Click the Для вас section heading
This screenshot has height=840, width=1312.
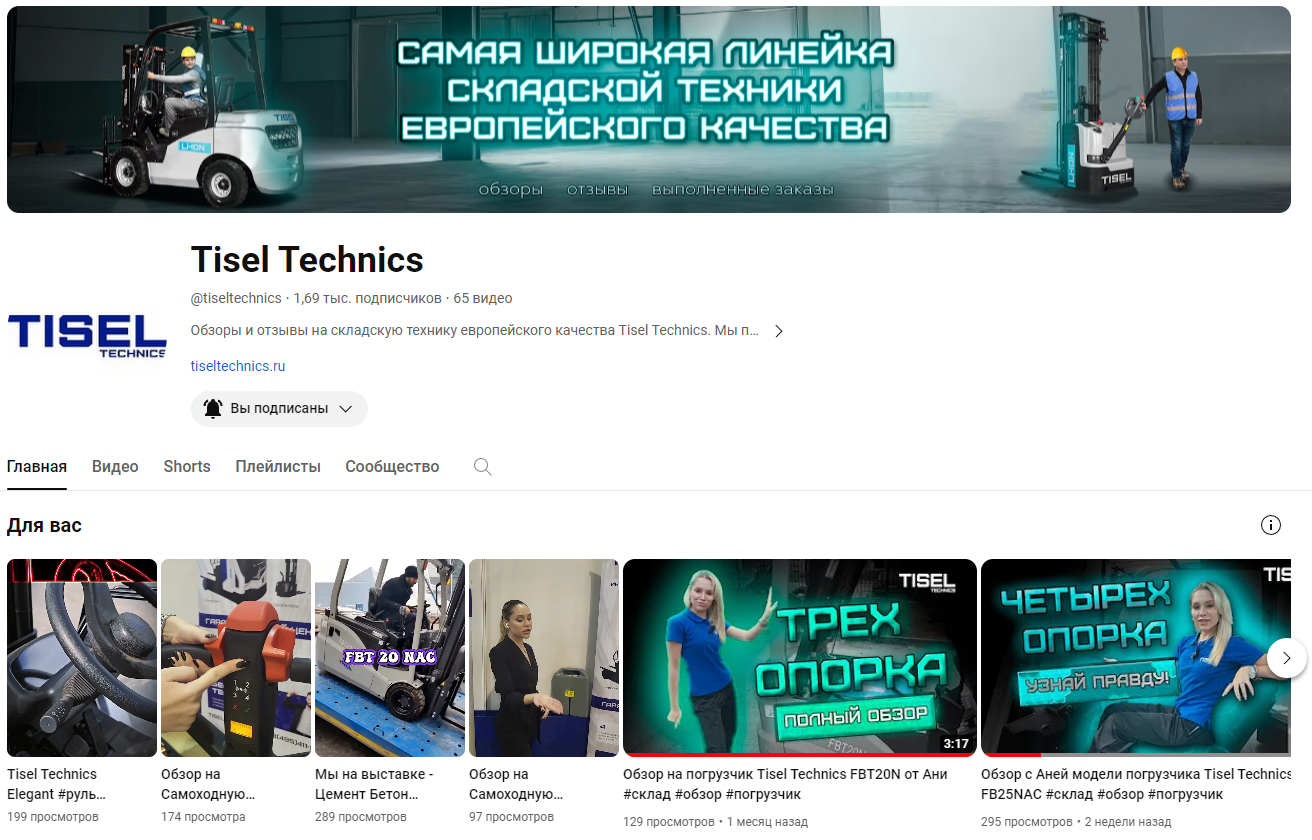pos(44,525)
